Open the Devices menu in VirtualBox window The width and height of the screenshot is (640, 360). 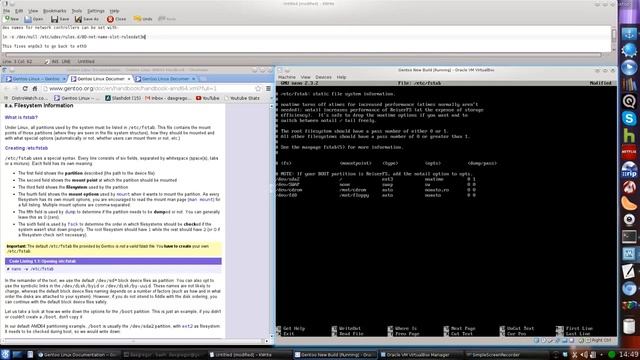[323, 77]
